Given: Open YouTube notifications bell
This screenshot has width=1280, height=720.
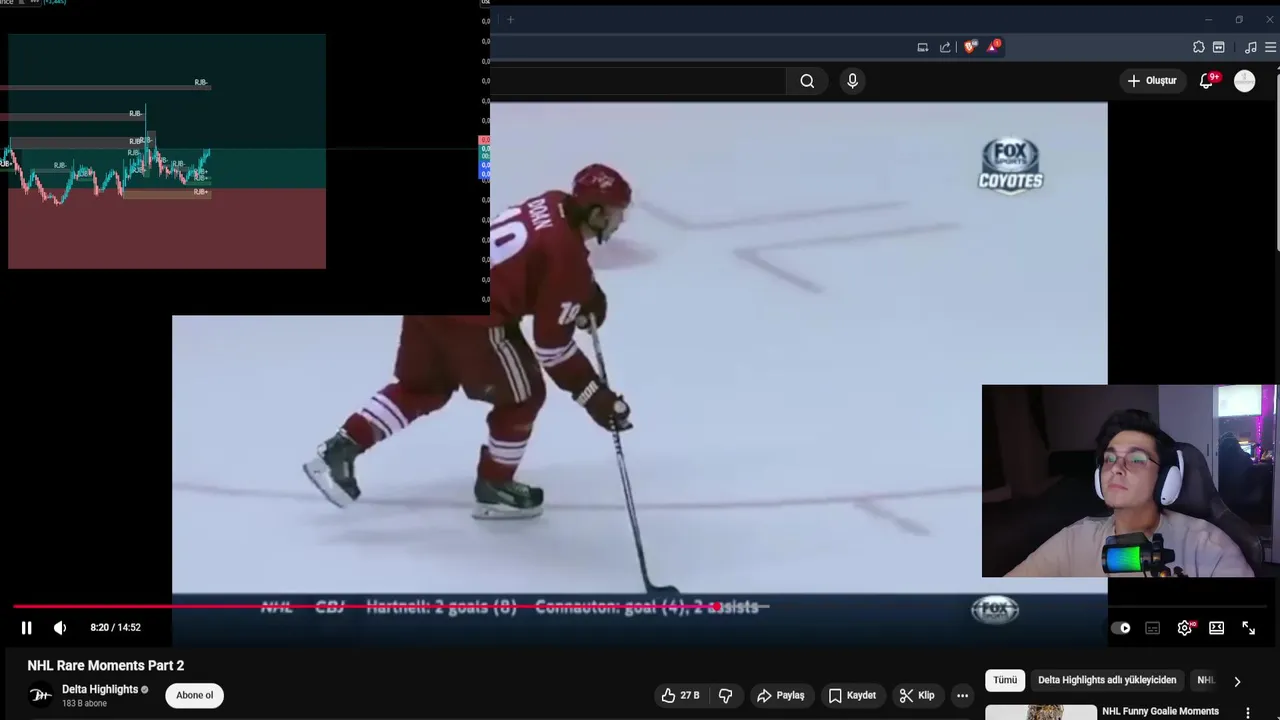Looking at the screenshot, I should pyautogui.click(x=1206, y=82).
